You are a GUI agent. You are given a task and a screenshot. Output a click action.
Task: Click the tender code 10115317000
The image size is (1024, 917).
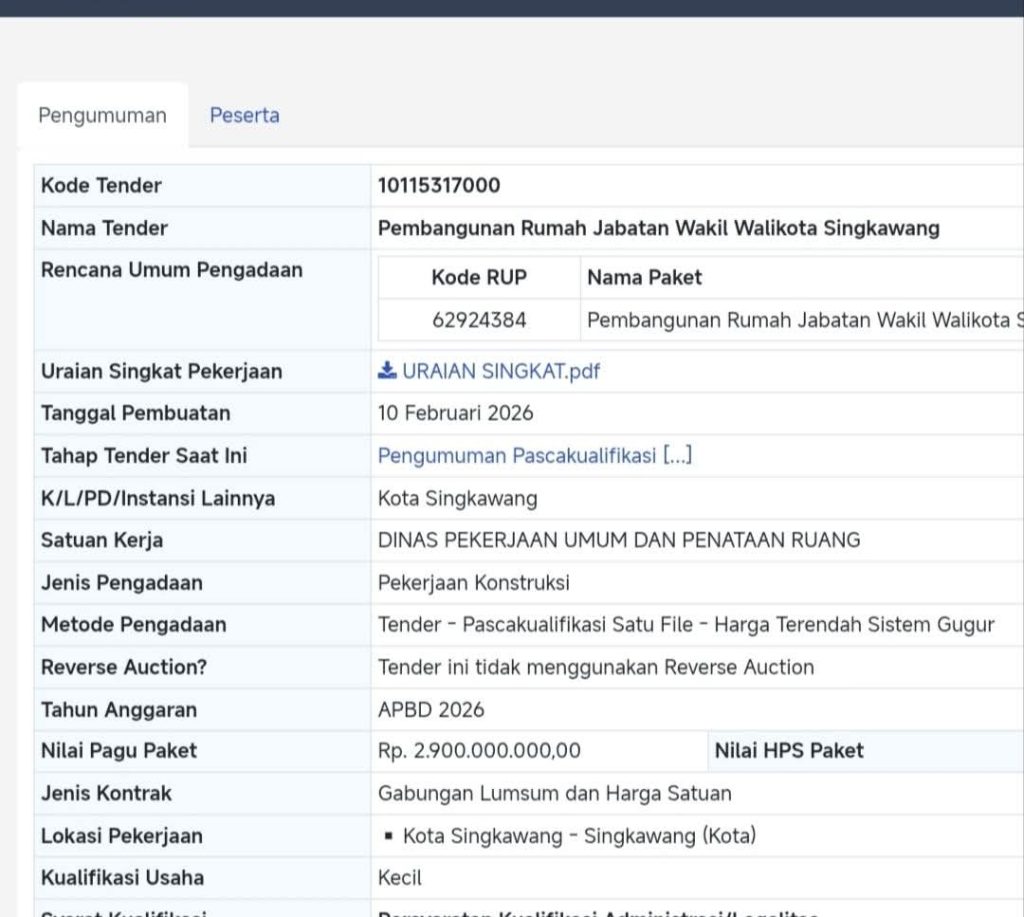[439, 185]
